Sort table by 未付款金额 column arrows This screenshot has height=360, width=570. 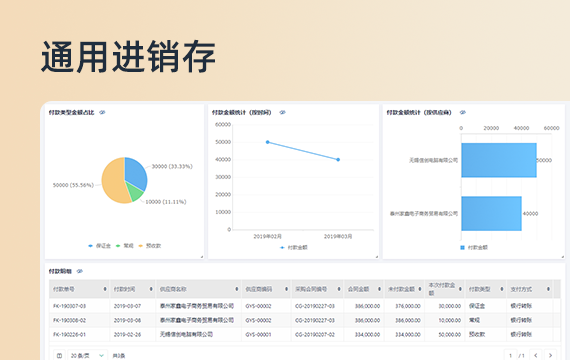tap(420, 289)
